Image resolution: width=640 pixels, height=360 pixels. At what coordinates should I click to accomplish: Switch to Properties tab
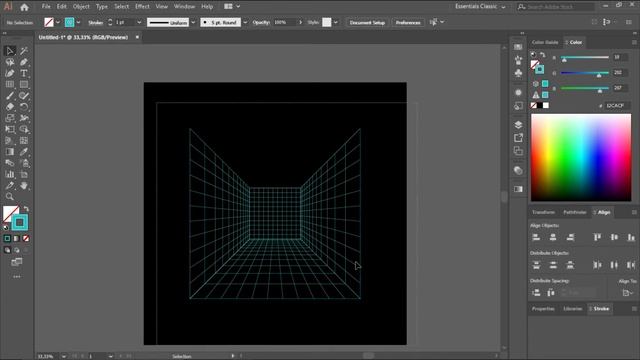[x=543, y=309]
